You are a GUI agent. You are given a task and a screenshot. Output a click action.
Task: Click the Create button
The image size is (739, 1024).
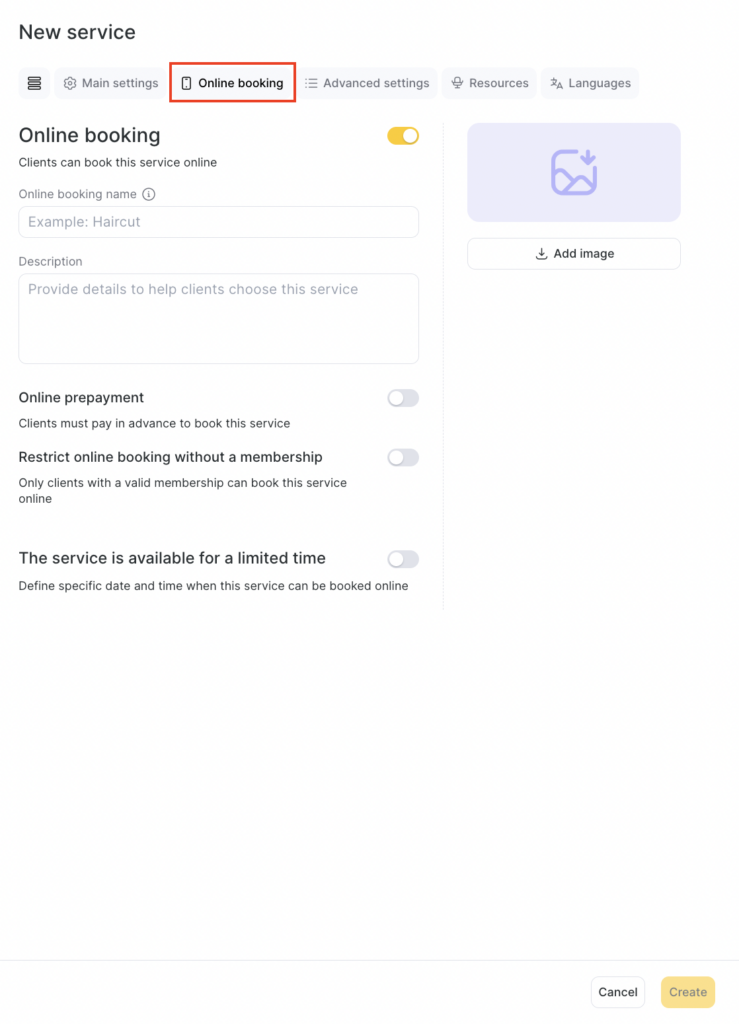688,992
